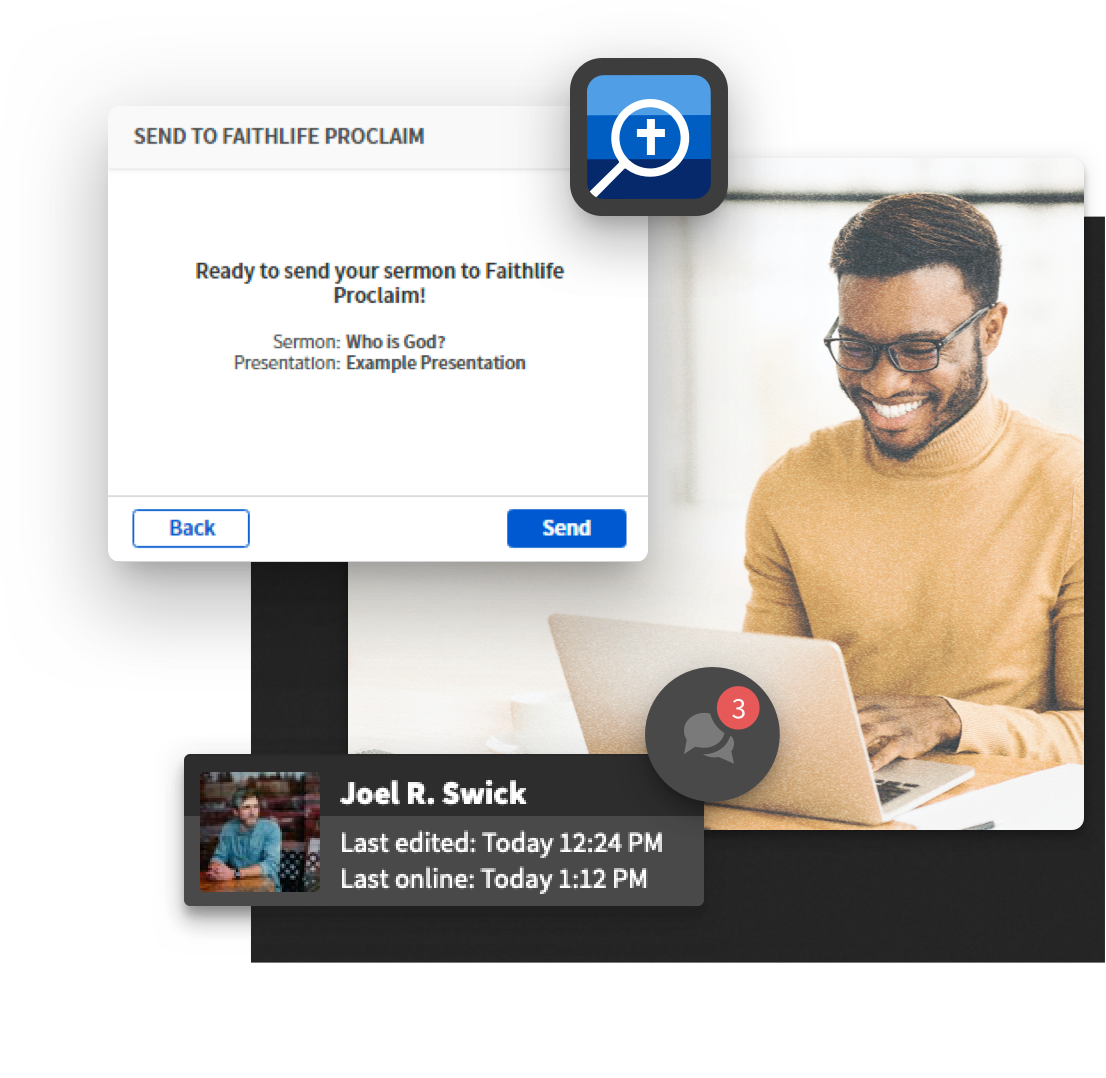This screenshot has height=1078, width=1106.
Task: Click the Last online: Today 1:12 PM text
Action: click(x=494, y=878)
